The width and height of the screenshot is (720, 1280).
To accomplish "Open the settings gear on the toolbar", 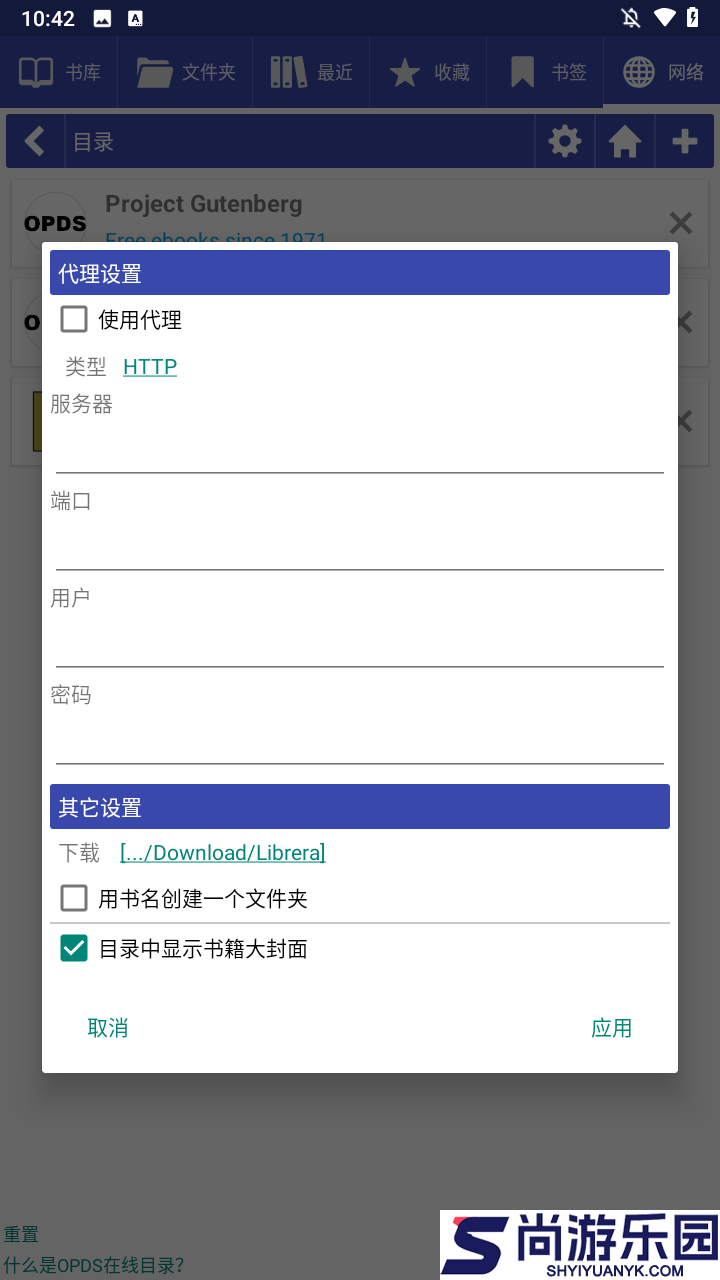I will pyautogui.click(x=564, y=141).
